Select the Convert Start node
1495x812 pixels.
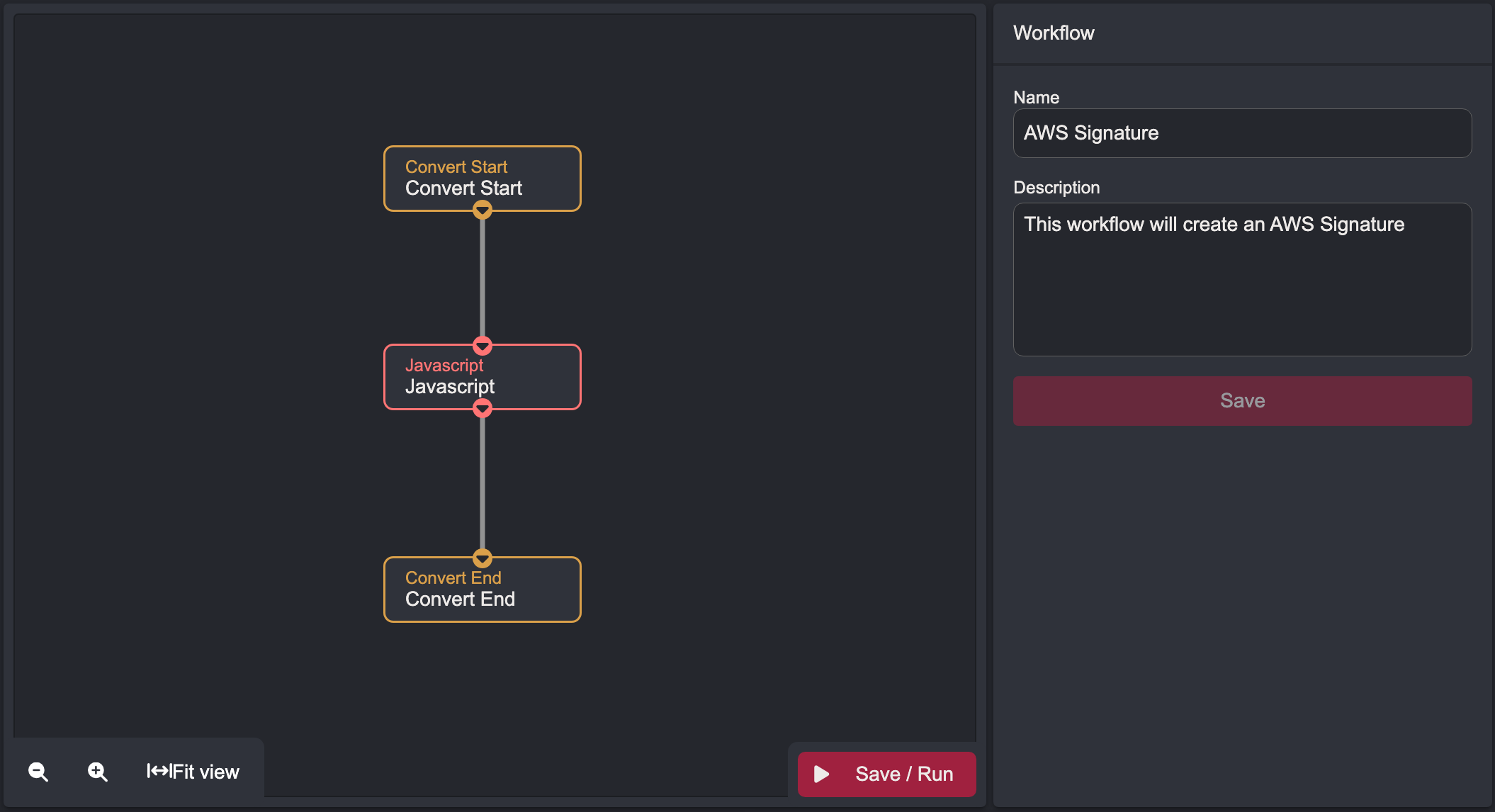pyautogui.click(x=483, y=179)
